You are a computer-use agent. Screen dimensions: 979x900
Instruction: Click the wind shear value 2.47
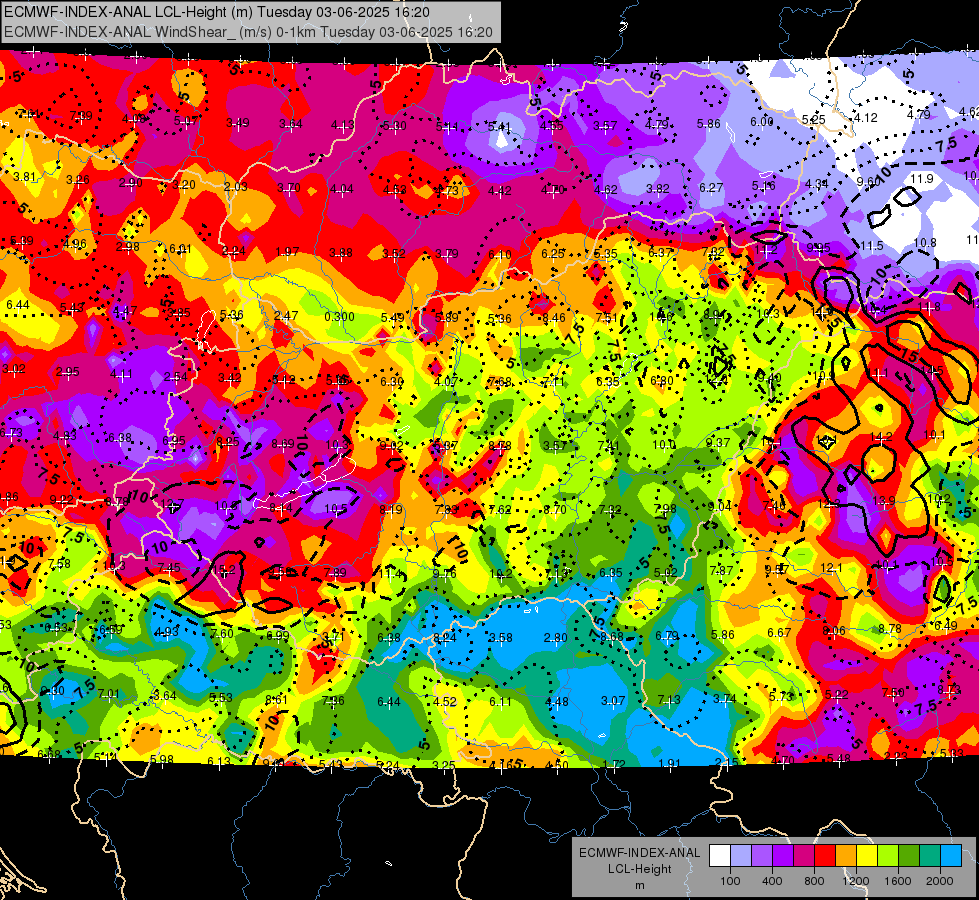(285, 316)
